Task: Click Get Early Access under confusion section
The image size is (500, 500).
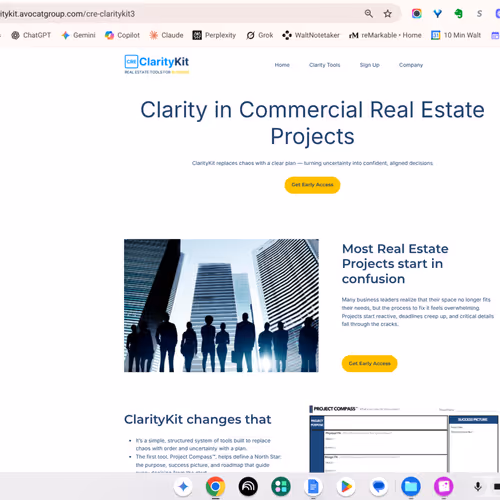Action: 369,363
